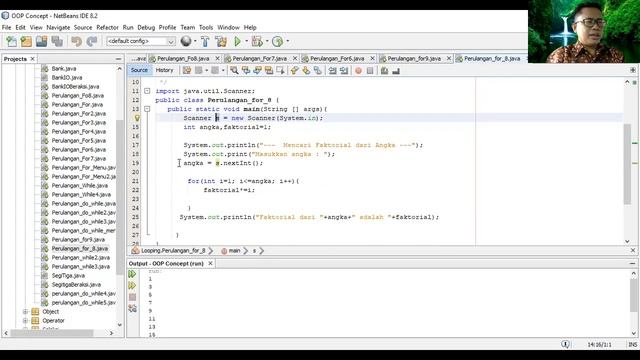Switch to the Source view button

point(139,70)
